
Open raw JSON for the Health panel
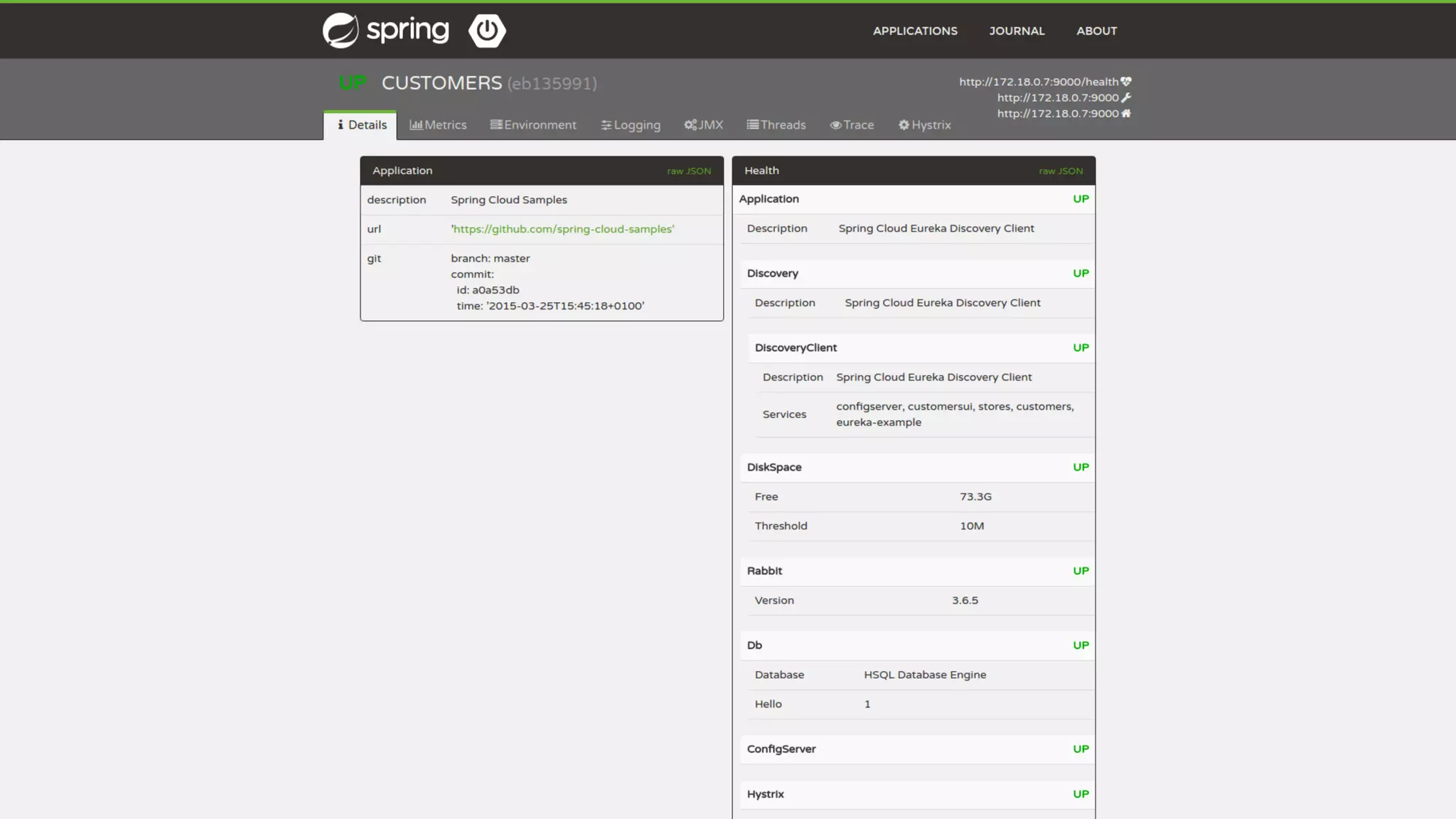(1061, 171)
